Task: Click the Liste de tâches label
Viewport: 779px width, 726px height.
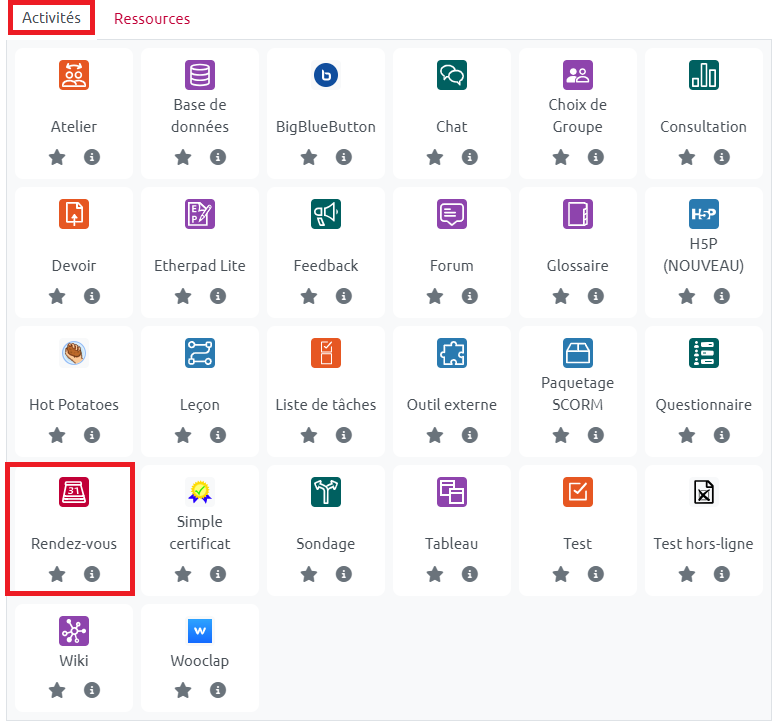Action: tap(326, 405)
